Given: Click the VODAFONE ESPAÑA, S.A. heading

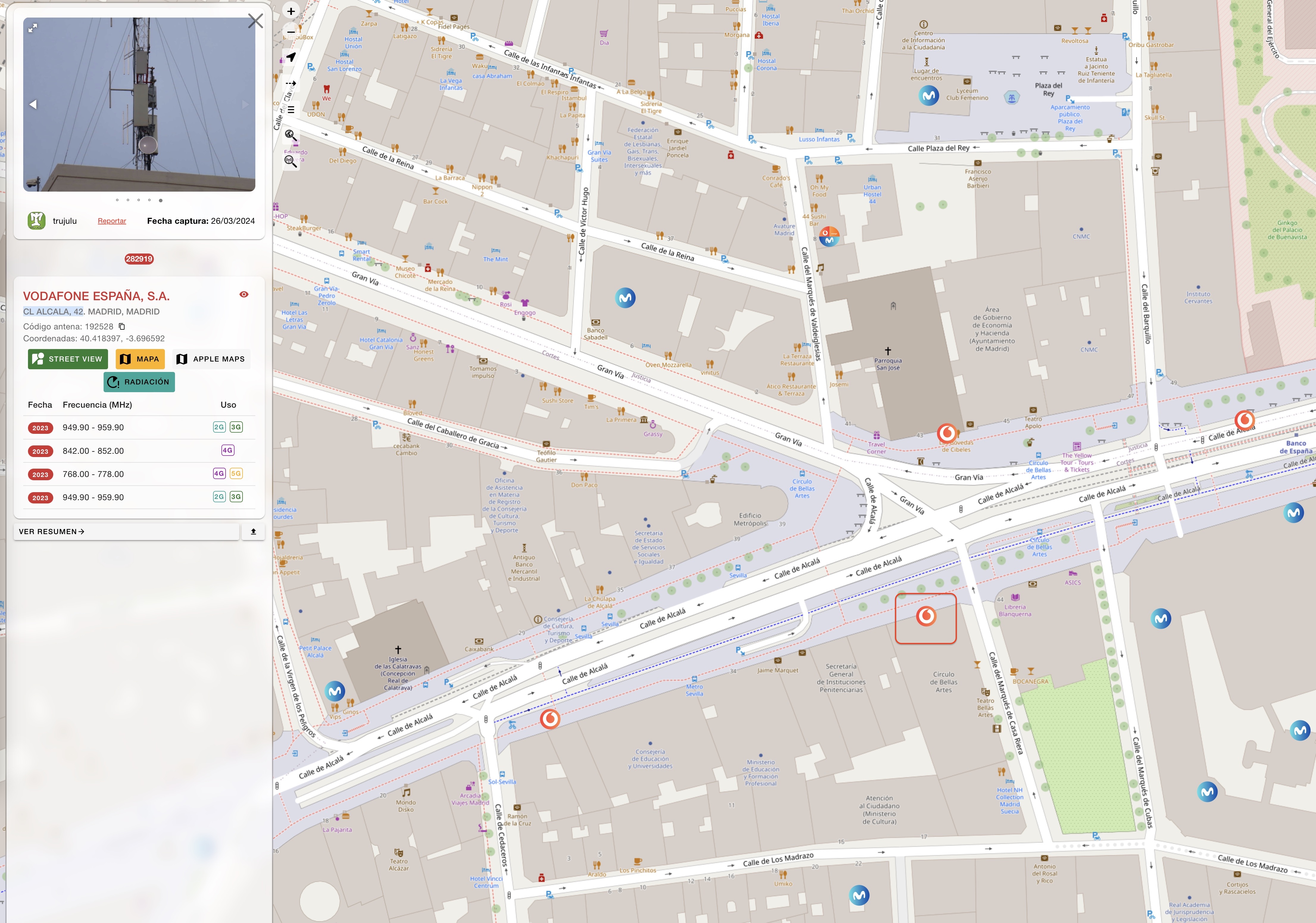Looking at the screenshot, I should tap(96, 296).
